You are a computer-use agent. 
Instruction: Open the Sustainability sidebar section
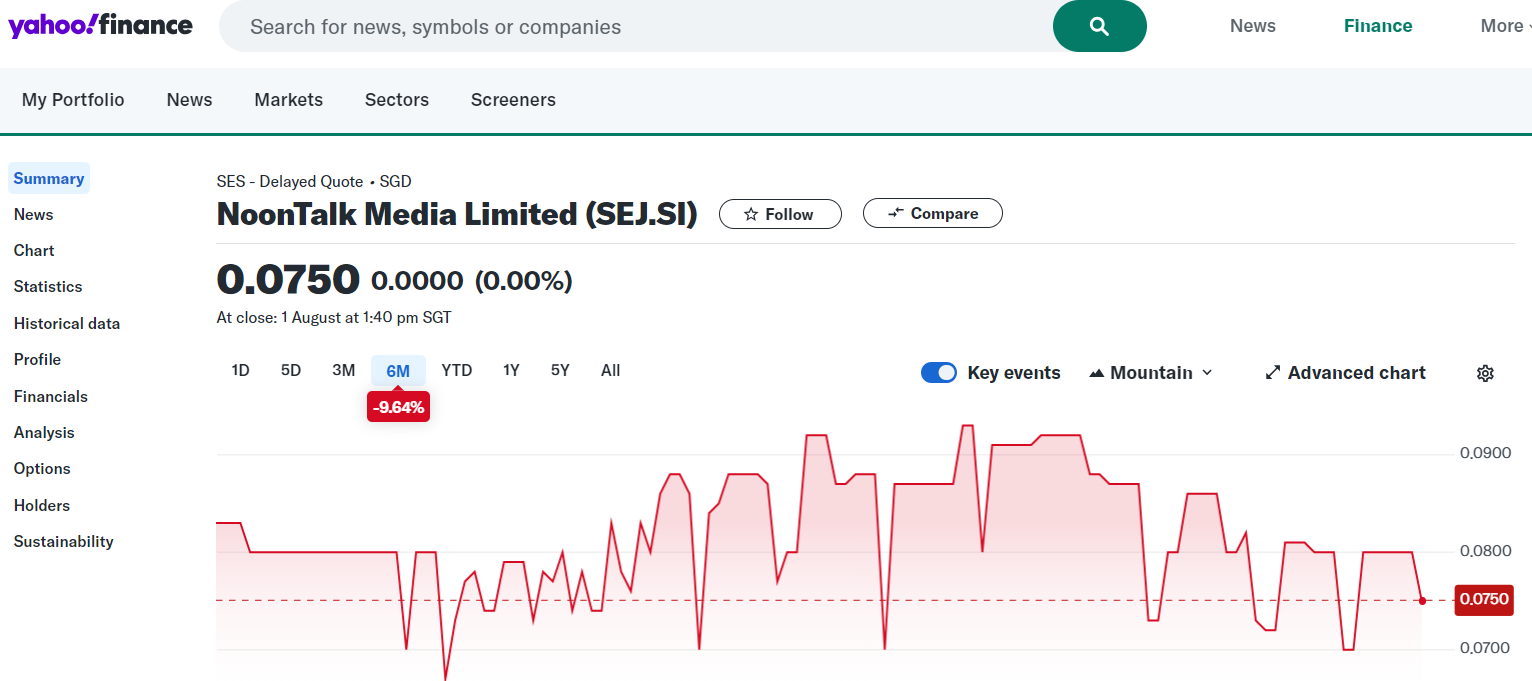(64, 542)
